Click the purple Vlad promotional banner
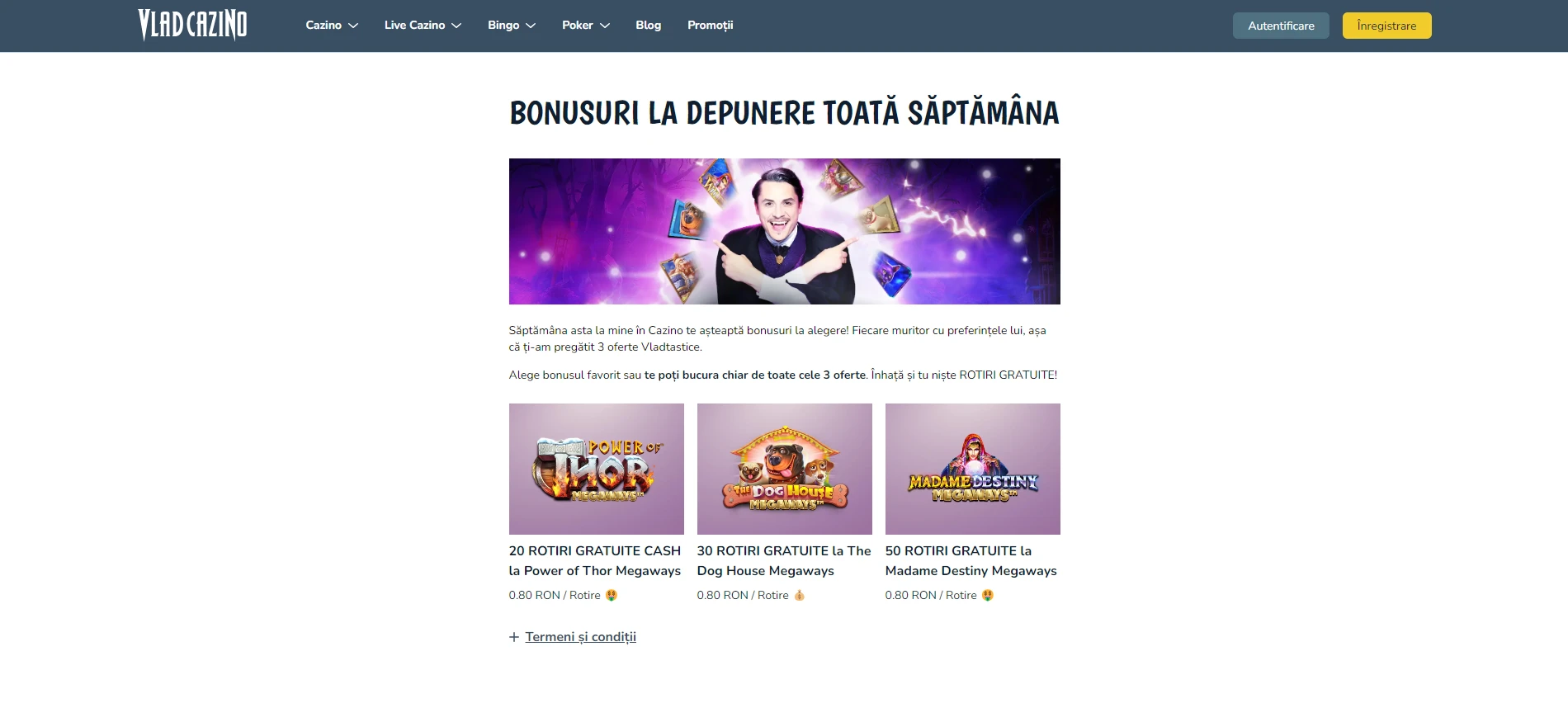Image resolution: width=1568 pixels, height=722 pixels. [x=785, y=231]
